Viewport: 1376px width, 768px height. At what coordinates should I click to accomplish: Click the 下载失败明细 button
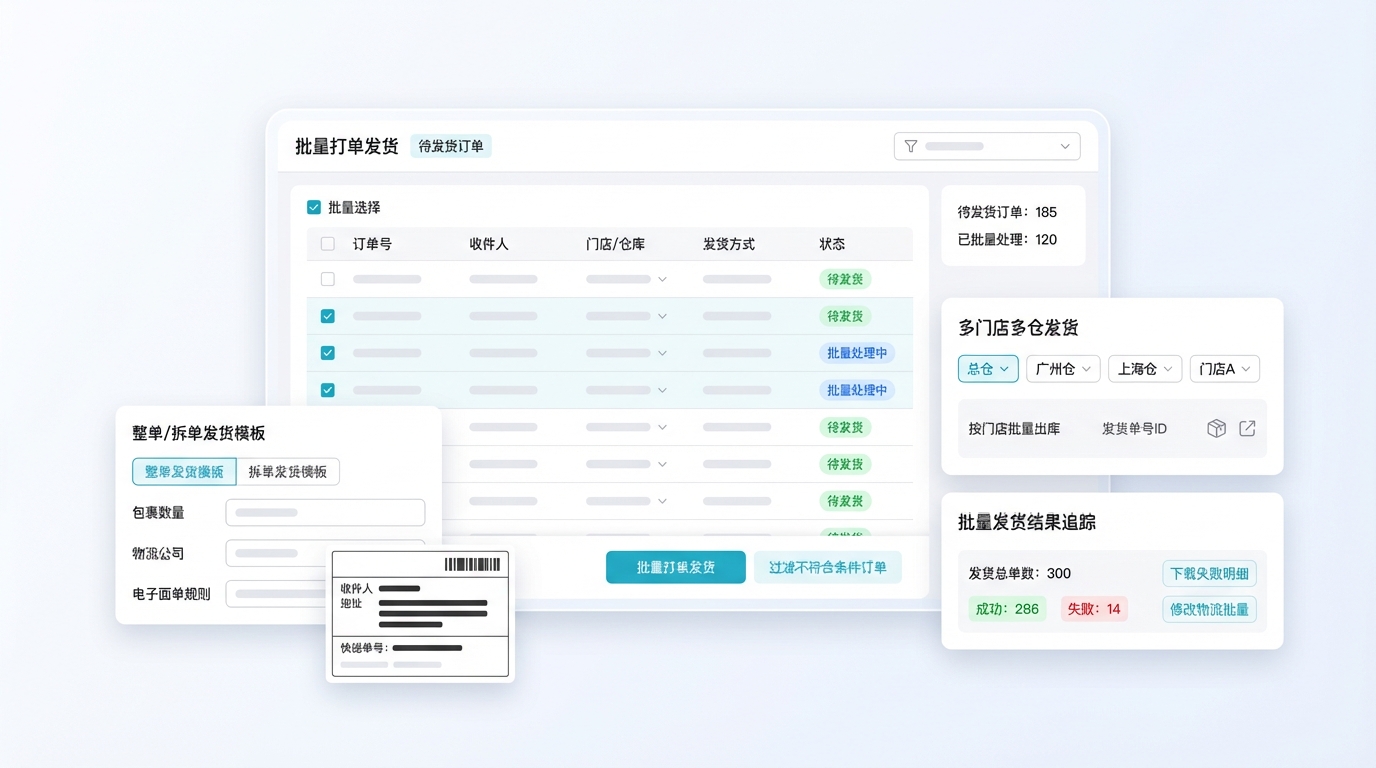pos(1209,574)
